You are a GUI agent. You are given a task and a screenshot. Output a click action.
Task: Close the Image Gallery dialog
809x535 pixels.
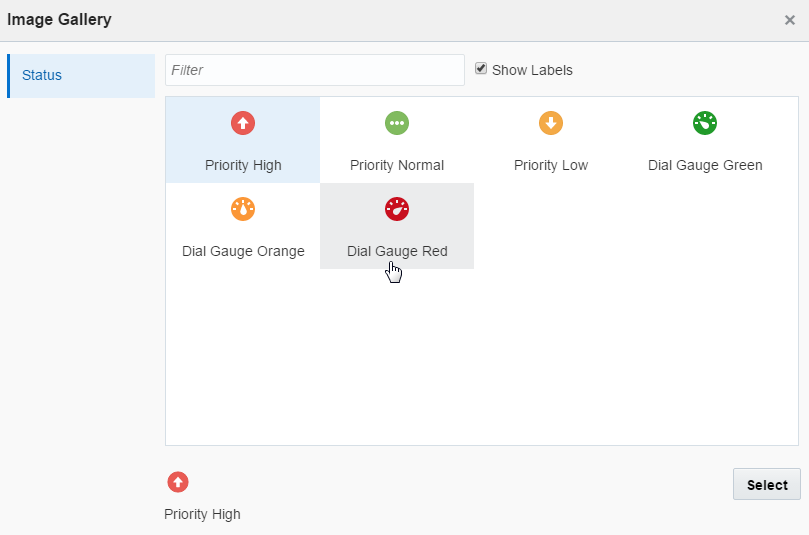click(790, 20)
